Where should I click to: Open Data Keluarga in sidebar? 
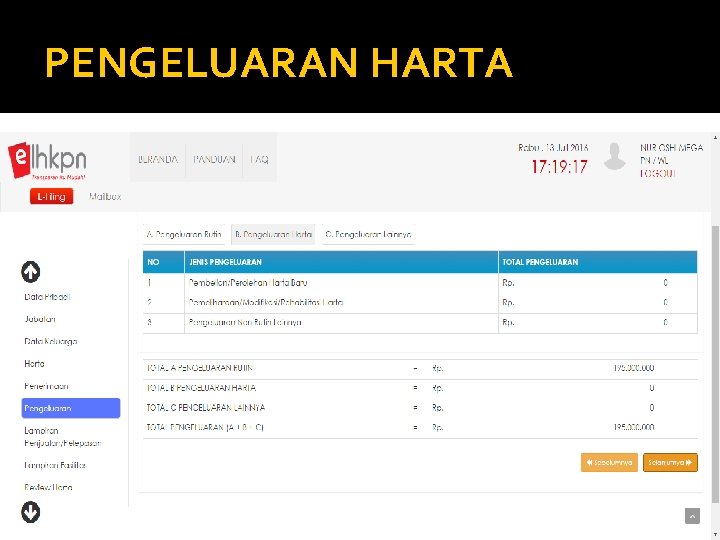click(x=51, y=341)
